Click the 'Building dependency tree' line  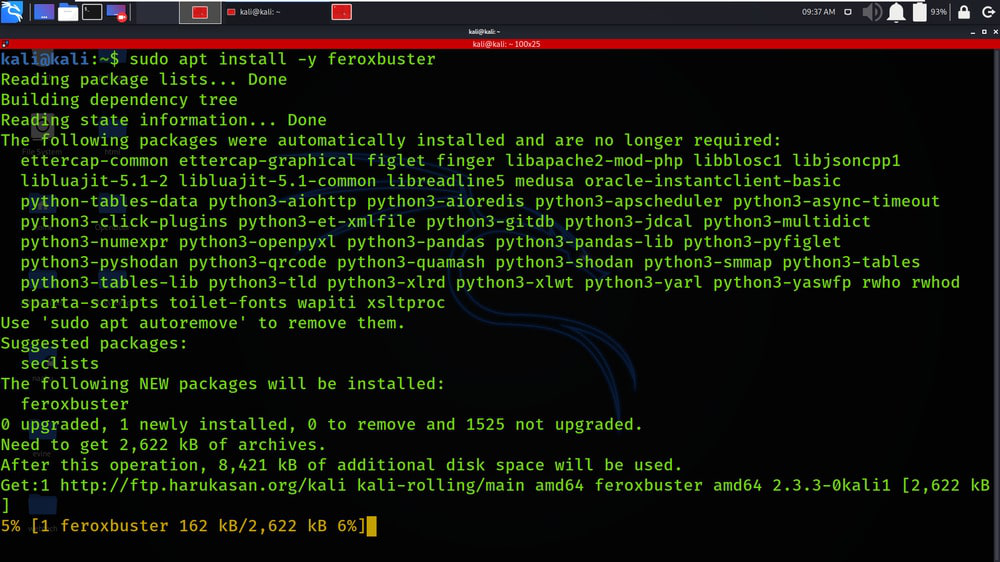[119, 100]
